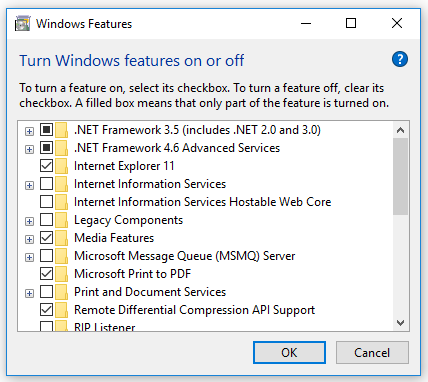428x382 pixels.
Task: Click the scrollbar down arrow in features list
Action: point(400,323)
